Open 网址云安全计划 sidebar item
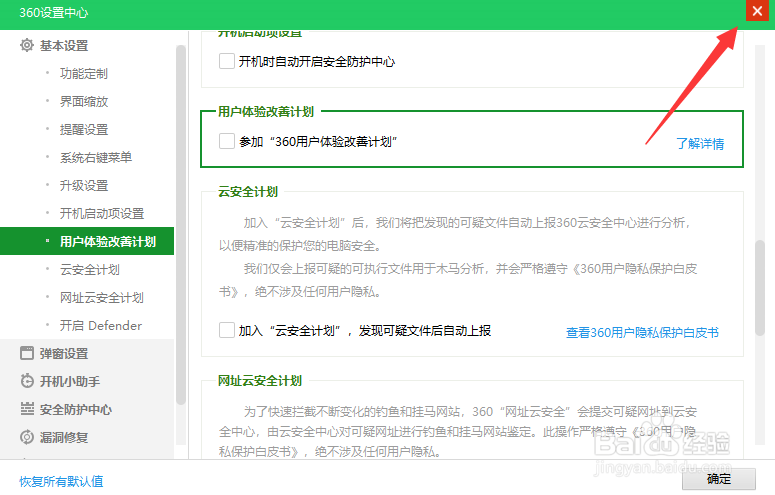The width and height of the screenshot is (775, 495). (102, 298)
